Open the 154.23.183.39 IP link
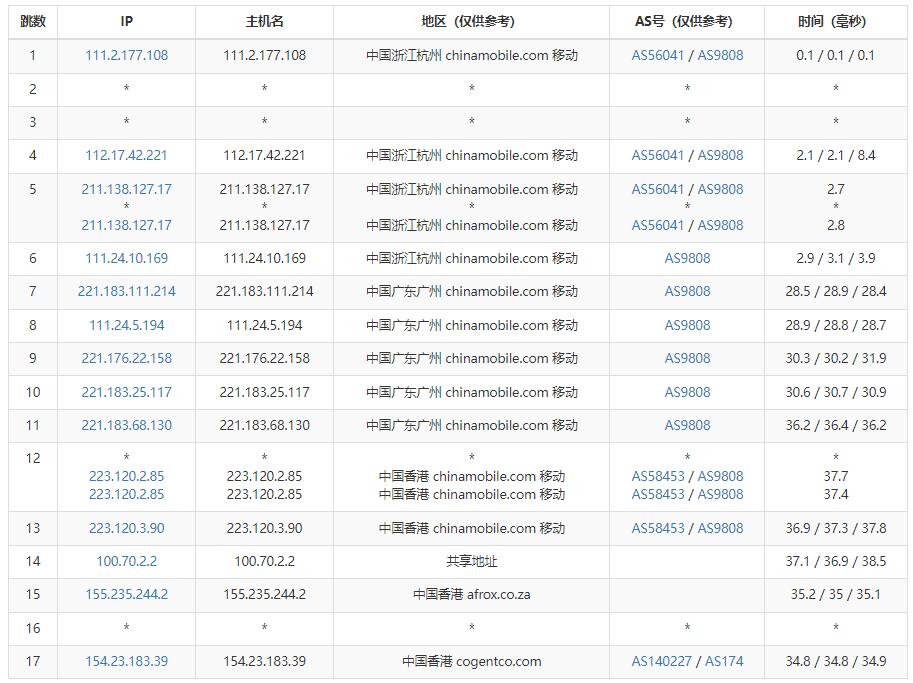913x683 pixels. 126,661
